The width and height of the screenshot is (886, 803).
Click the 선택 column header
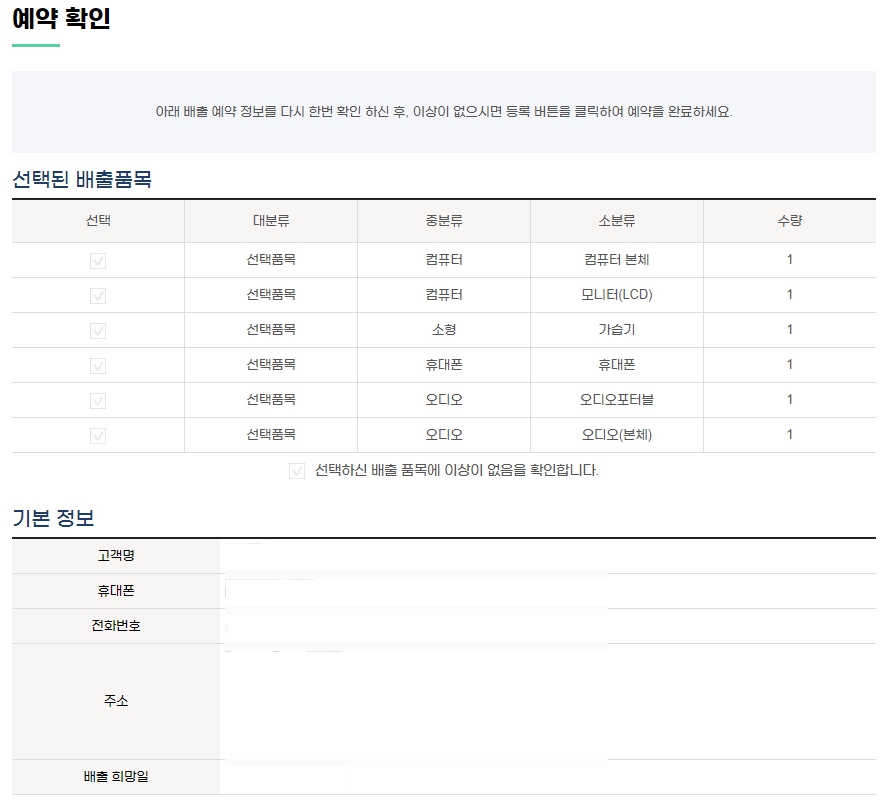click(98, 220)
